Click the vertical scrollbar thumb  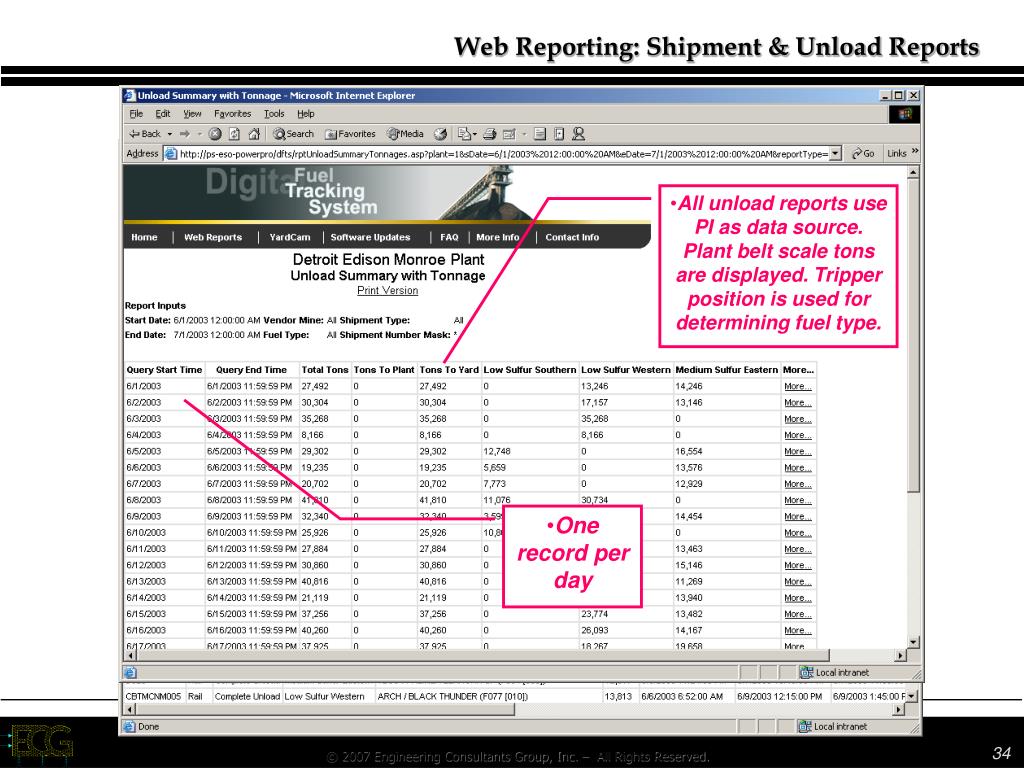tap(914, 336)
